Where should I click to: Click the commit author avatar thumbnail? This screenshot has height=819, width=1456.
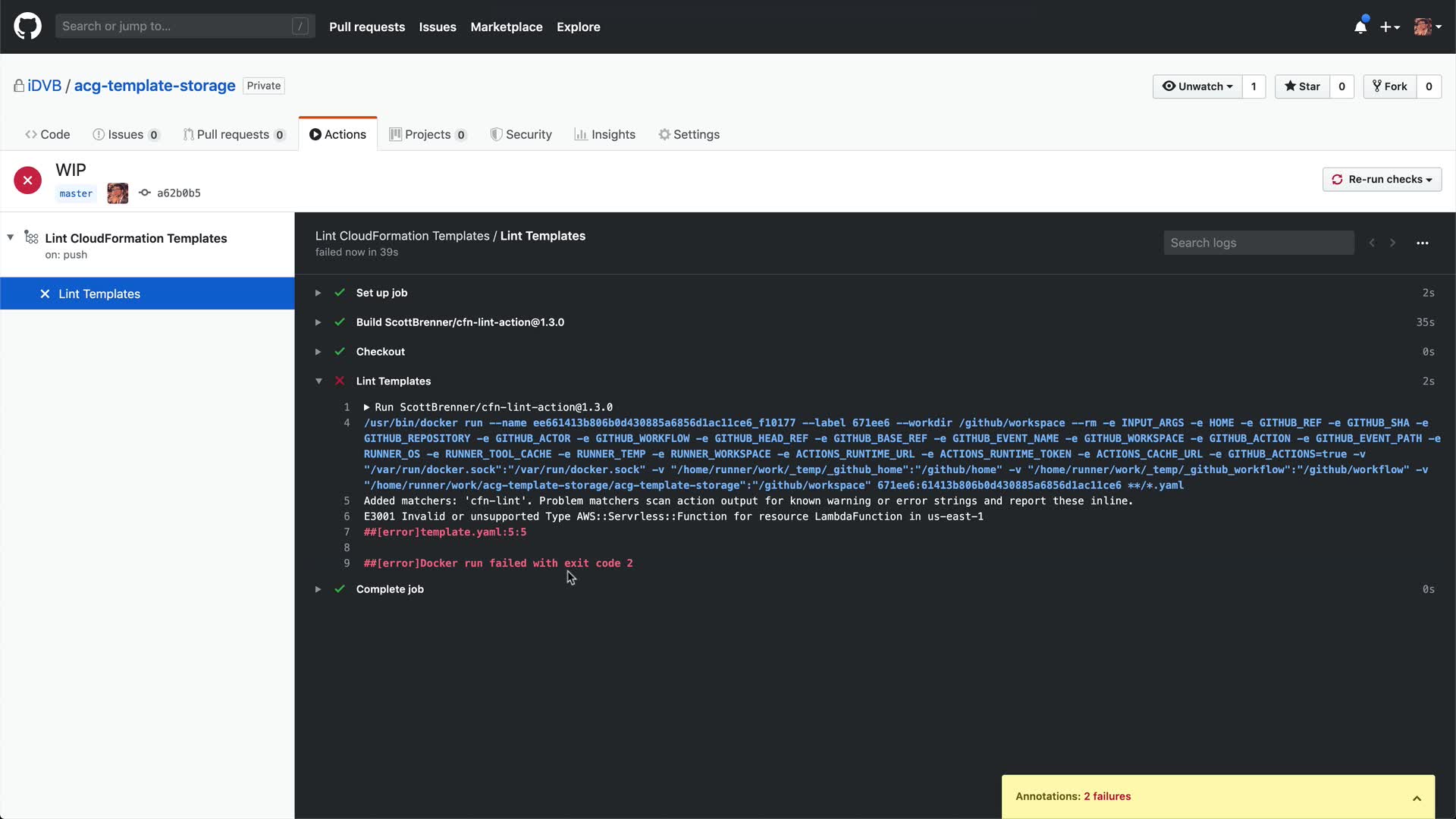coord(118,193)
